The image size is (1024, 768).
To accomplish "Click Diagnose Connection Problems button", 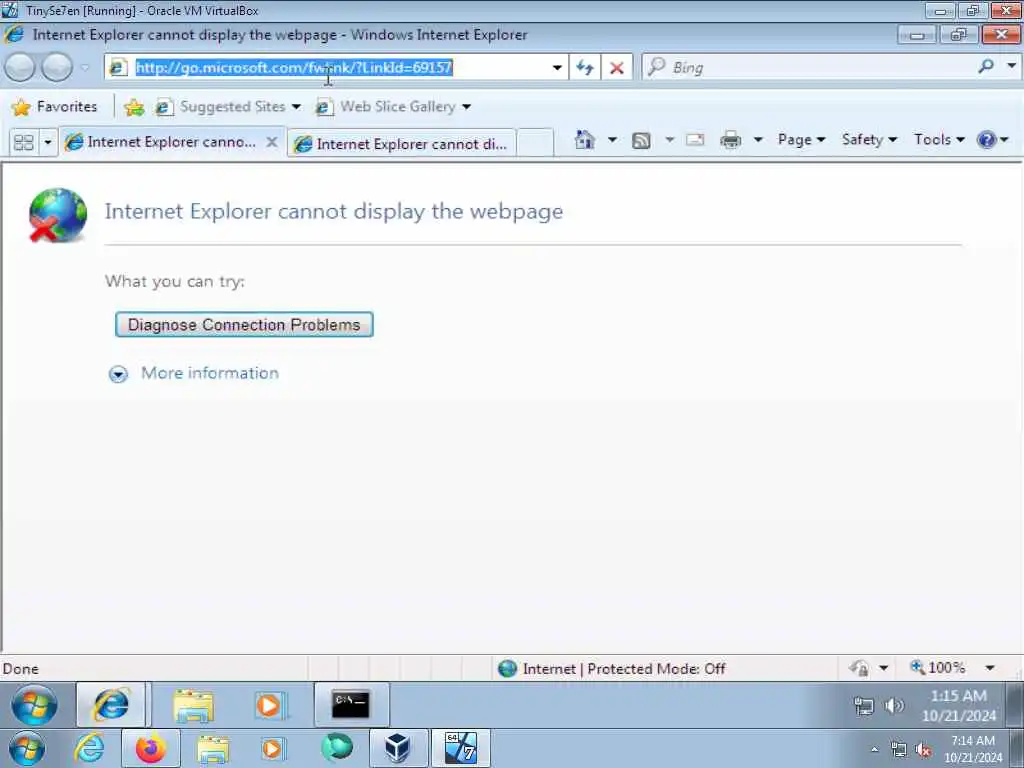I will tap(244, 325).
